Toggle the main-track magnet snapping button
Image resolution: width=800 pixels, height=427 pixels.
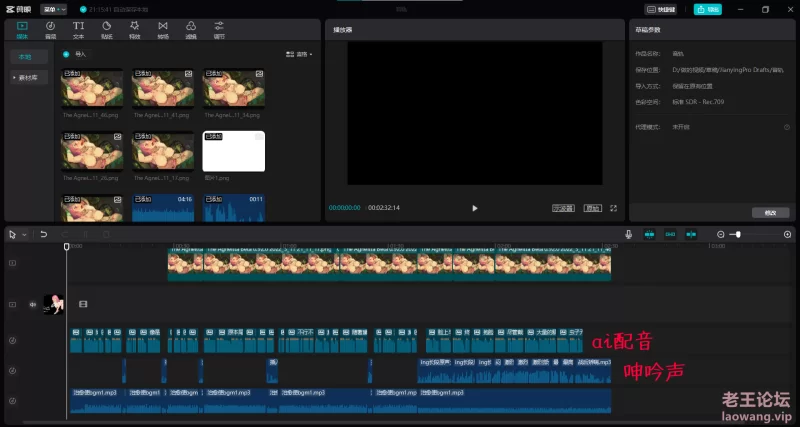[x=650, y=234]
